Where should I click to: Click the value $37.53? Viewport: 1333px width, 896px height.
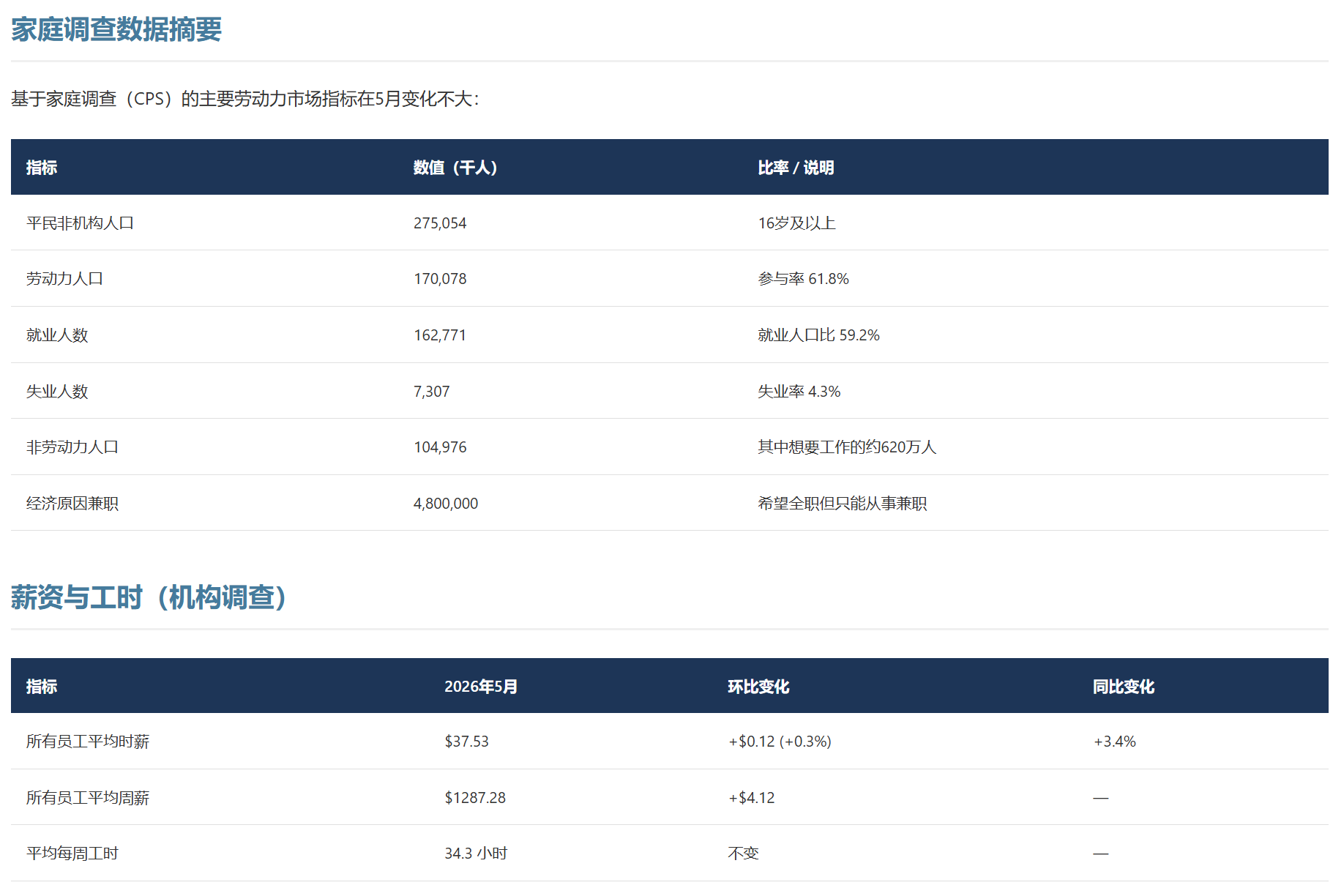[466, 742]
